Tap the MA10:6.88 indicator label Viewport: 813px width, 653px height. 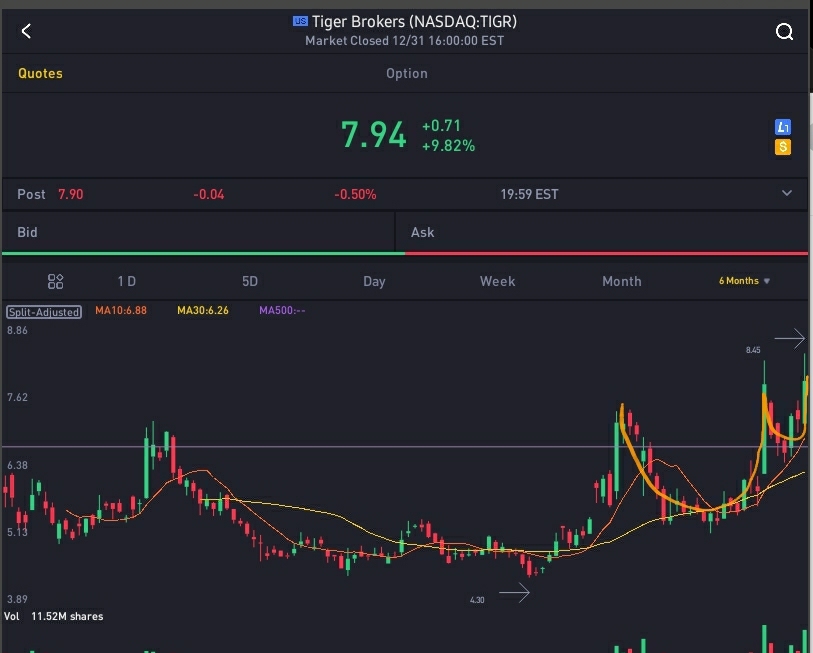tap(121, 310)
